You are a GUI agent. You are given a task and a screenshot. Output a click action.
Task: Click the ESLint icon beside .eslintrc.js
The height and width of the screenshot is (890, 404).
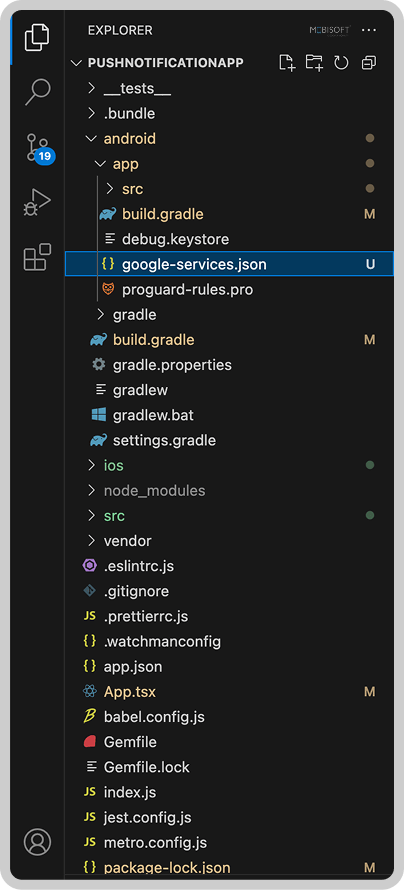[x=90, y=565]
